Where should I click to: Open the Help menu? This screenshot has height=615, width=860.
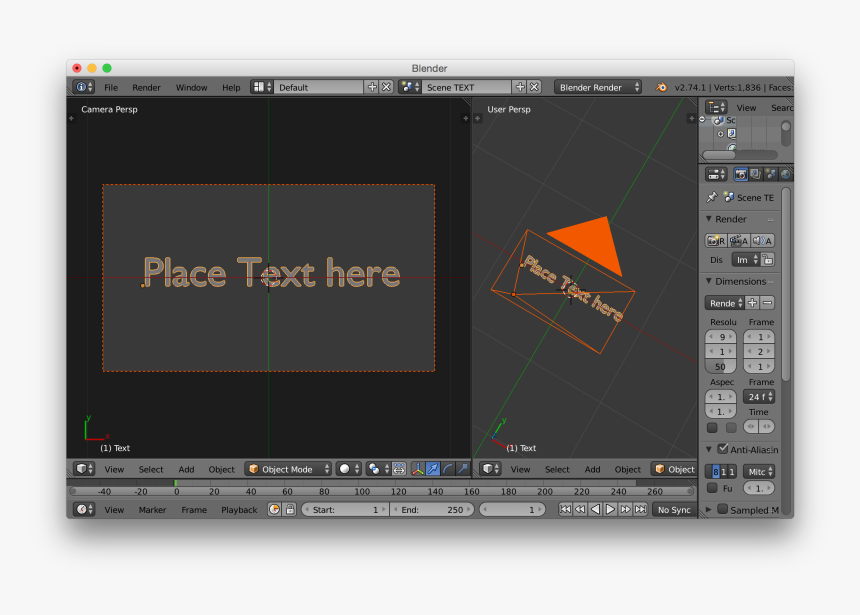point(231,87)
